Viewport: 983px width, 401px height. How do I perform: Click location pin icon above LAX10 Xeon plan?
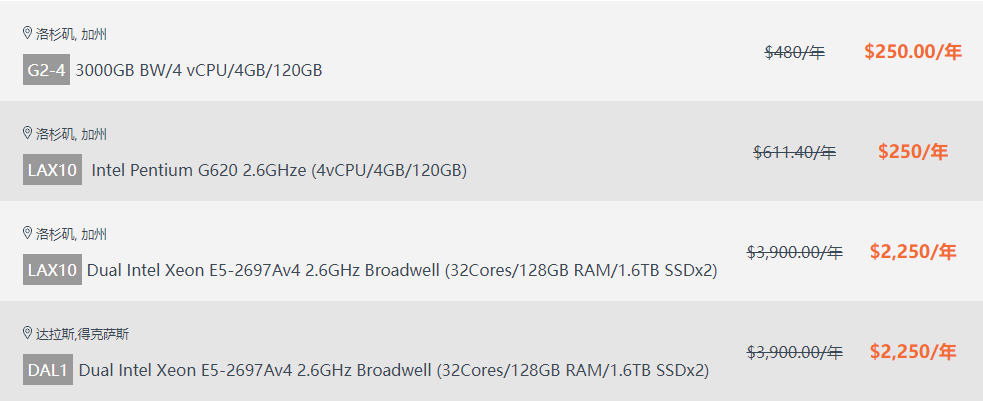tap(28, 233)
